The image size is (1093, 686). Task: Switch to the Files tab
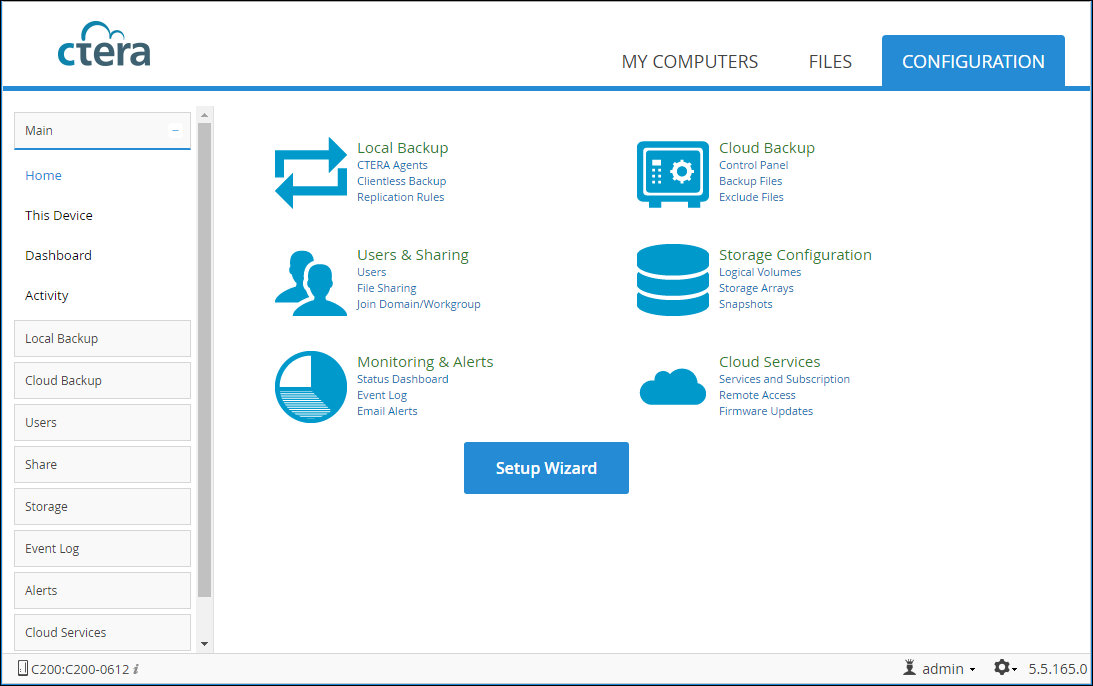(x=830, y=62)
